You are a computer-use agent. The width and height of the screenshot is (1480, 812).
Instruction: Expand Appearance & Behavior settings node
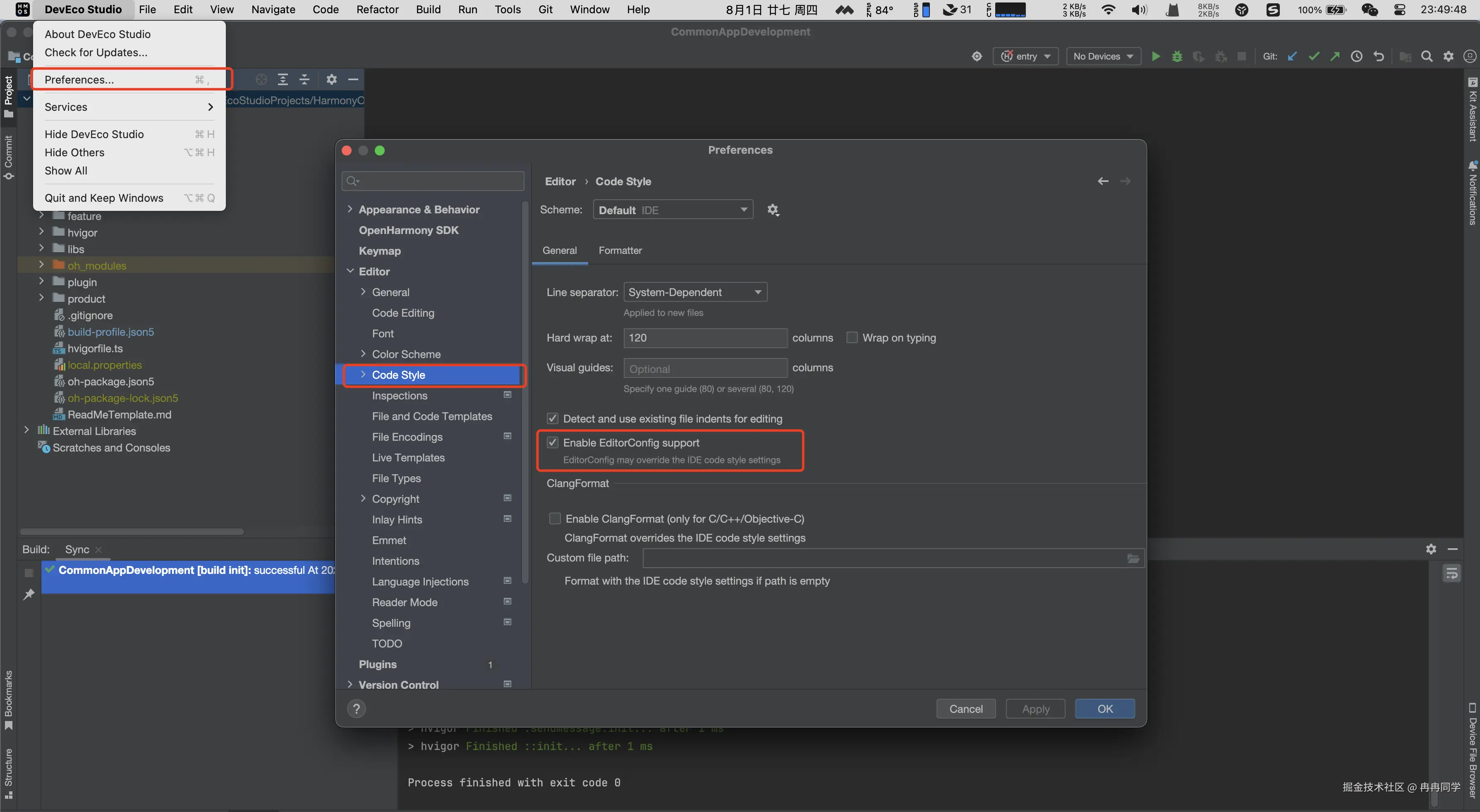coord(350,210)
